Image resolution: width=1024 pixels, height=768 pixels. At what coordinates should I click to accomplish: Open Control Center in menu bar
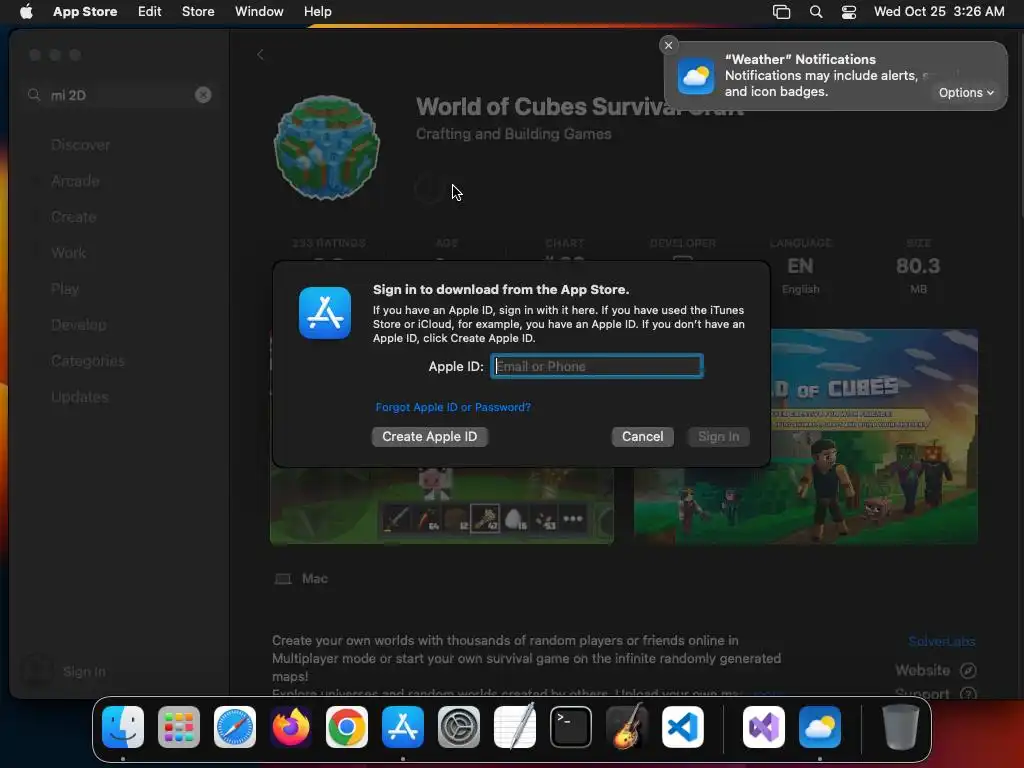pyautogui.click(x=849, y=12)
